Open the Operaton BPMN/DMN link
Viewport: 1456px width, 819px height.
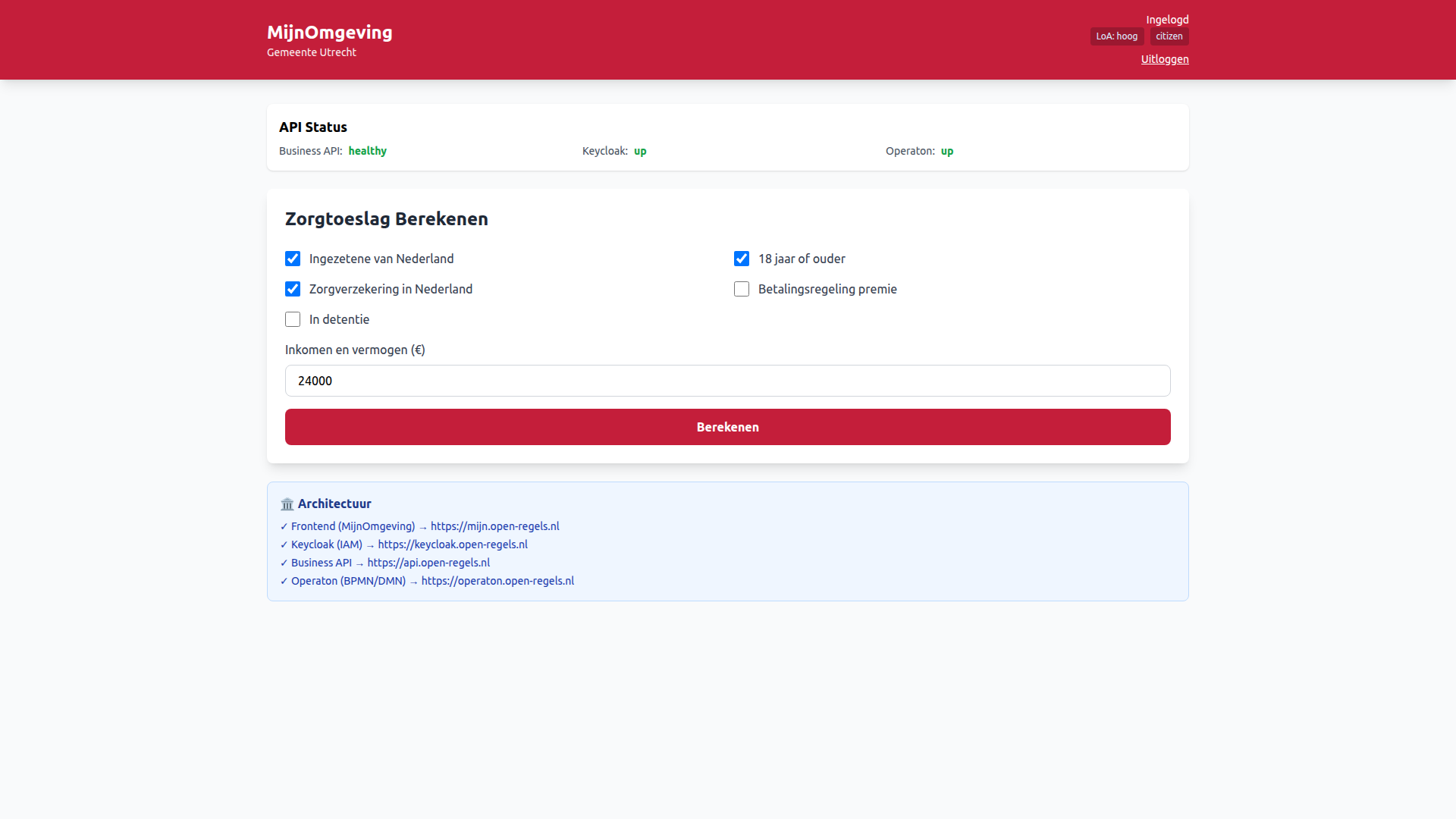pos(497,581)
